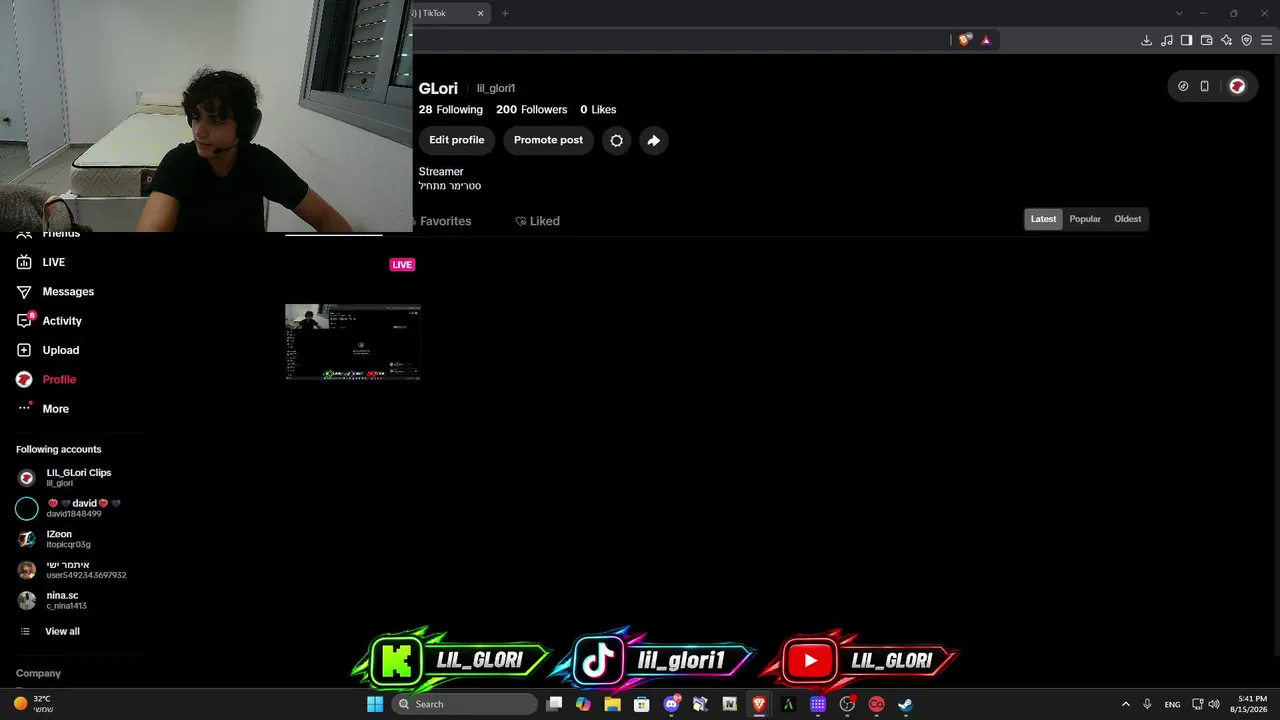1280x720 pixels.
Task: Open browser Downloads icon
Action: [1146, 40]
